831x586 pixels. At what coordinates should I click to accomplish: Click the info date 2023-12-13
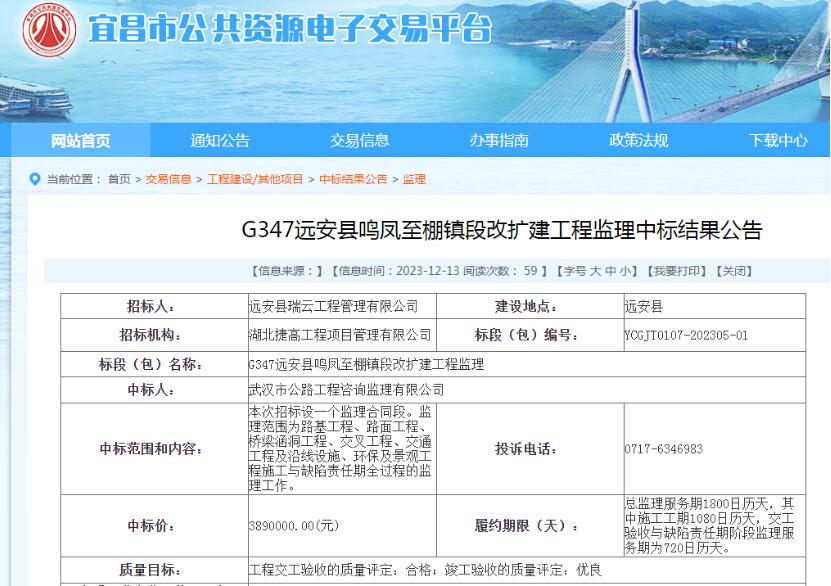pos(427,271)
